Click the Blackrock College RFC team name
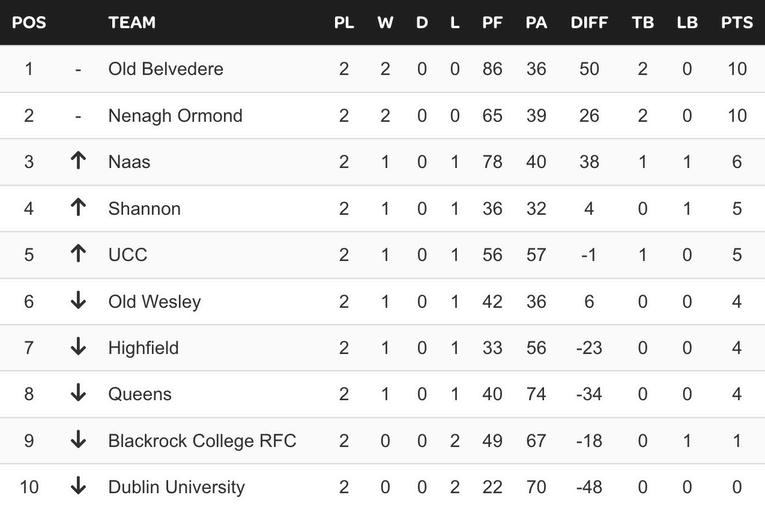The width and height of the screenshot is (765, 510). click(202, 441)
